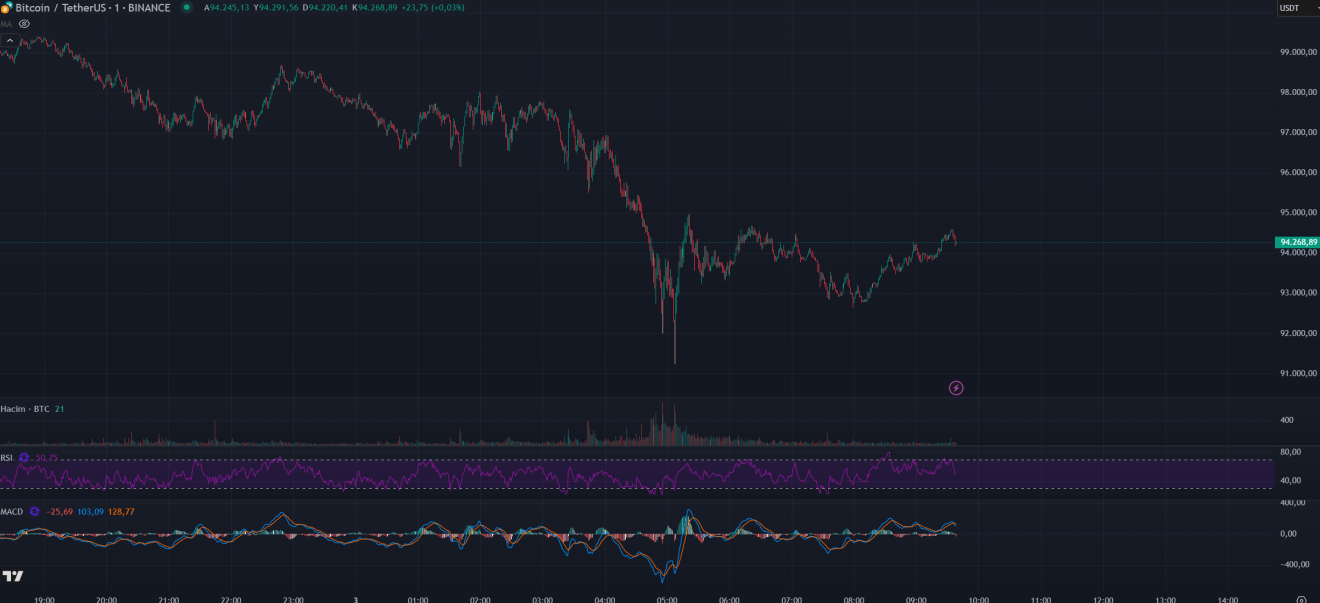Collapse the indicator legend with chevron
The width and height of the screenshot is (1320, 603).
(10, 41)
